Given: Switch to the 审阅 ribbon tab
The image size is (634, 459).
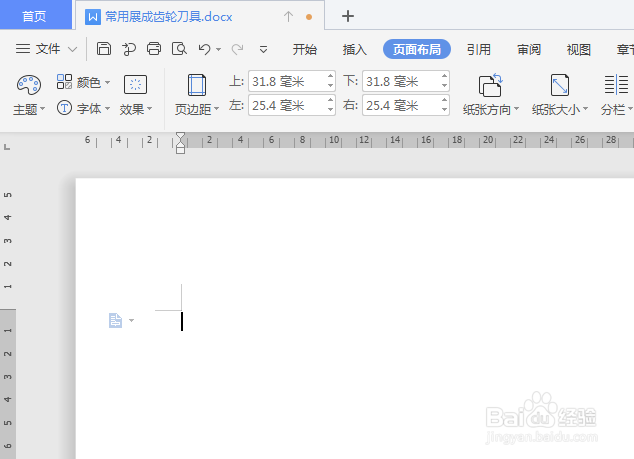Looking at the screenshot, I should (x=529, y=49).
